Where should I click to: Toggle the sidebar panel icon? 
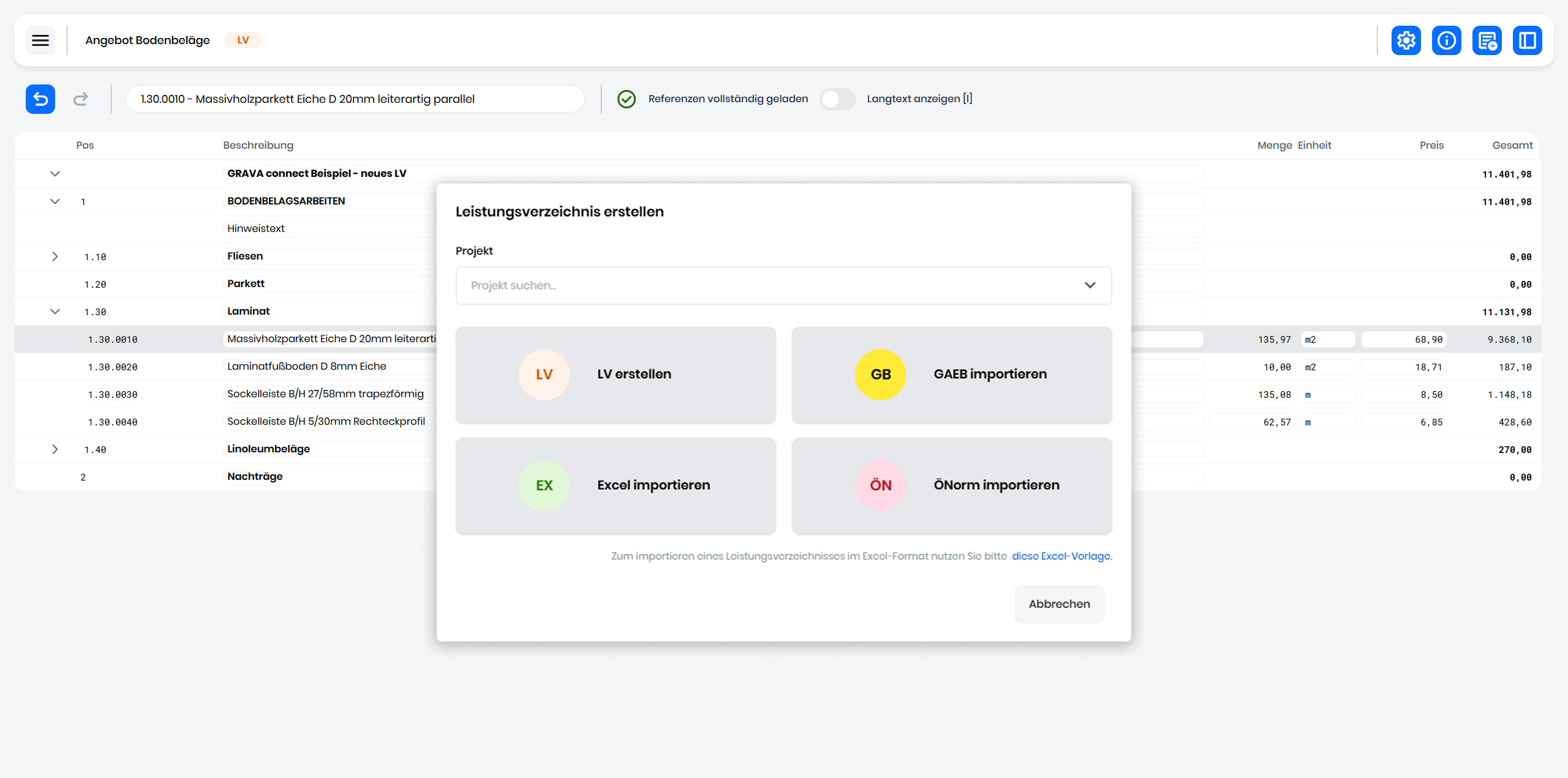(1528, 40)
